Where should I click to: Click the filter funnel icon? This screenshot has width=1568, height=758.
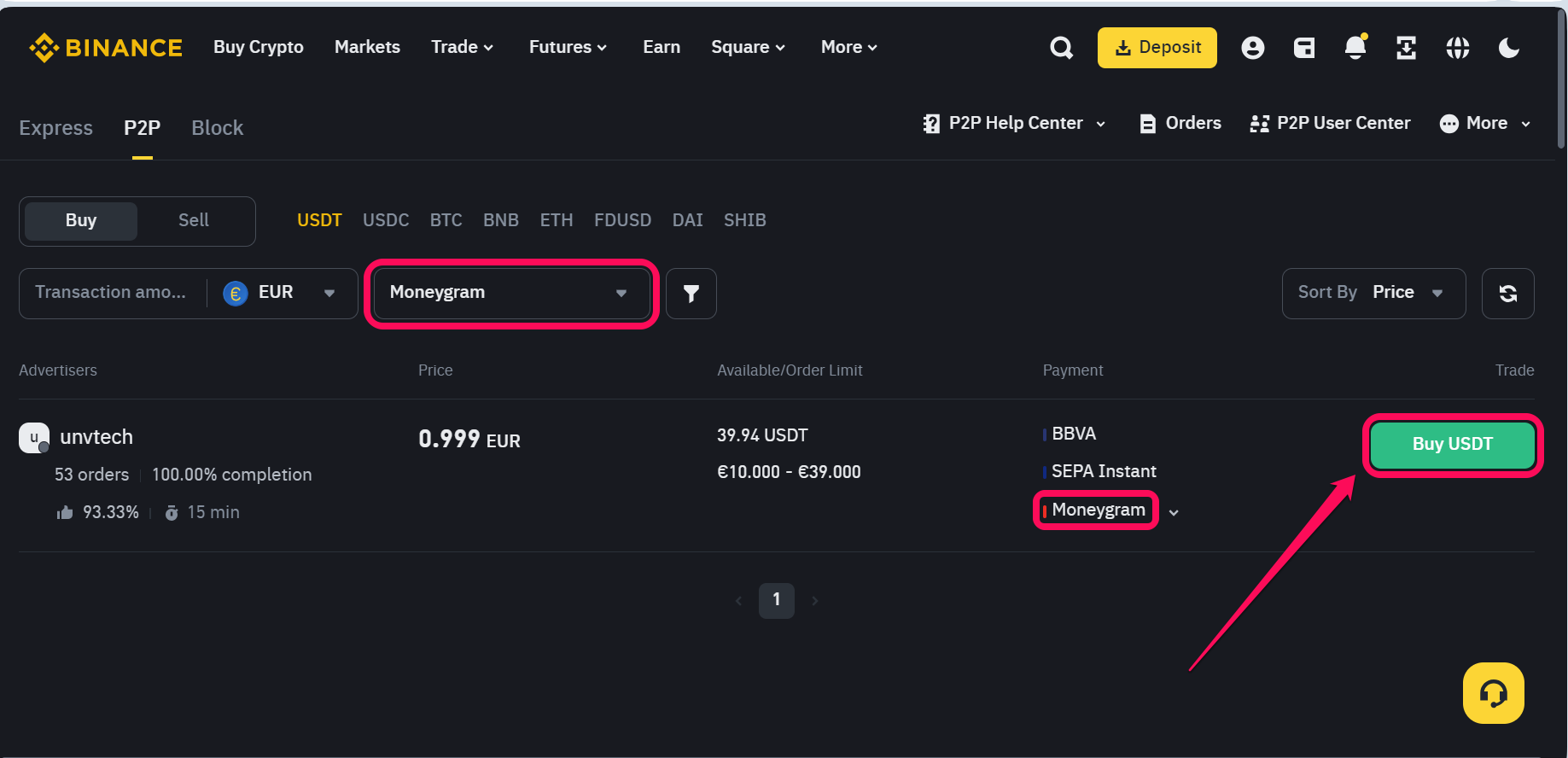[x=691, y=294]
